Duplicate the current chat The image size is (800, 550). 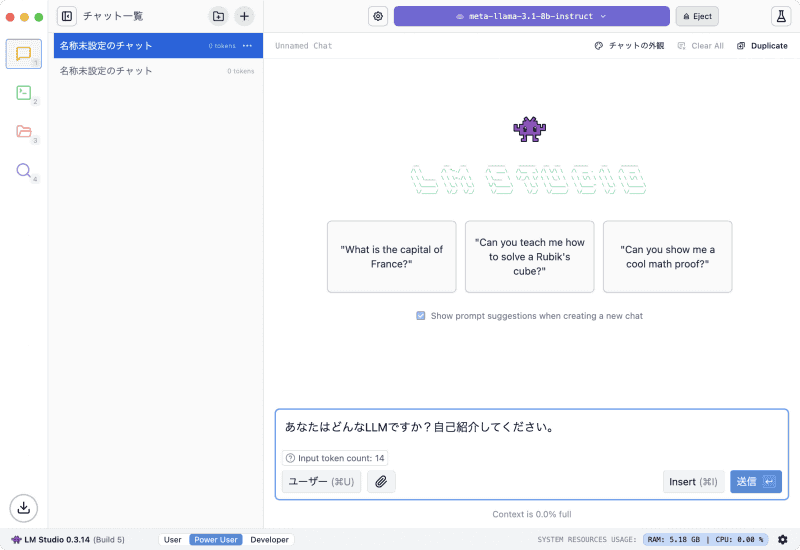[762, 46]
